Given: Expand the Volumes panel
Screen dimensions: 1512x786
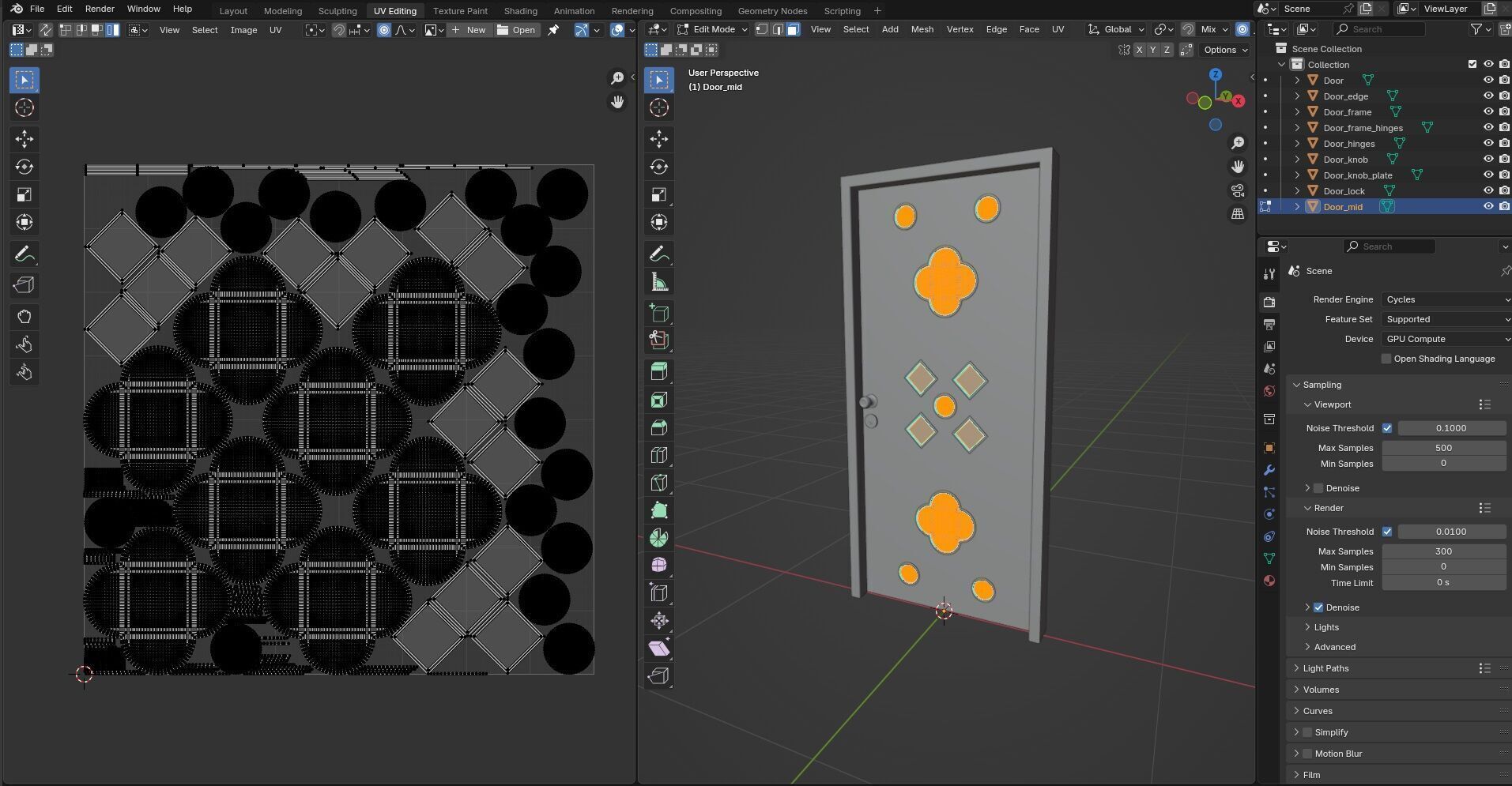Looking at the screenshot, I should coord(1321,690).
